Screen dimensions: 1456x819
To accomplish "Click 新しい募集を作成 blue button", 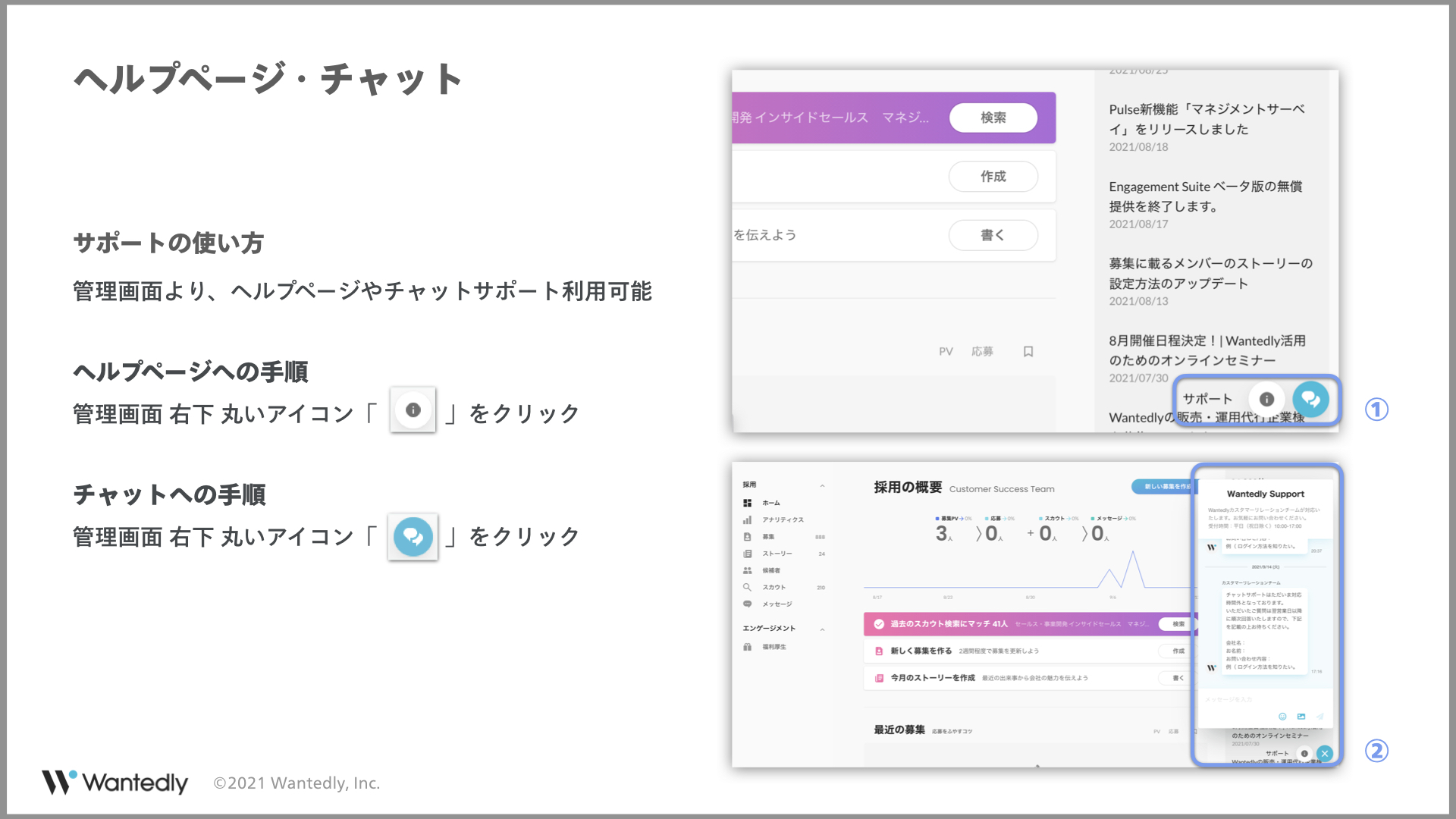I will (x=1162, y=487).
